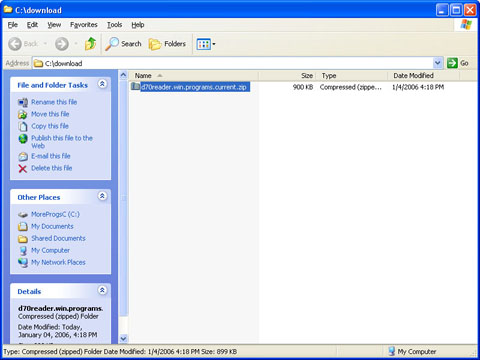Open the Tools menu

(114, 25)
